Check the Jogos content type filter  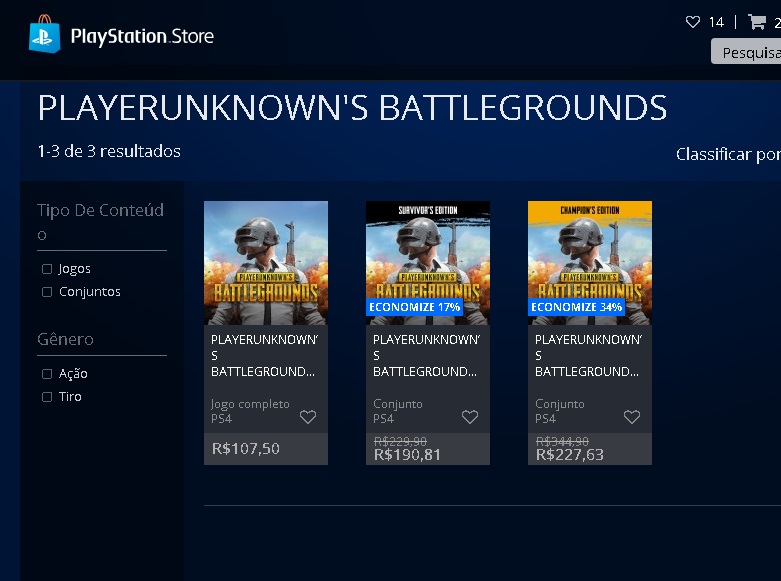click(47, 269)
